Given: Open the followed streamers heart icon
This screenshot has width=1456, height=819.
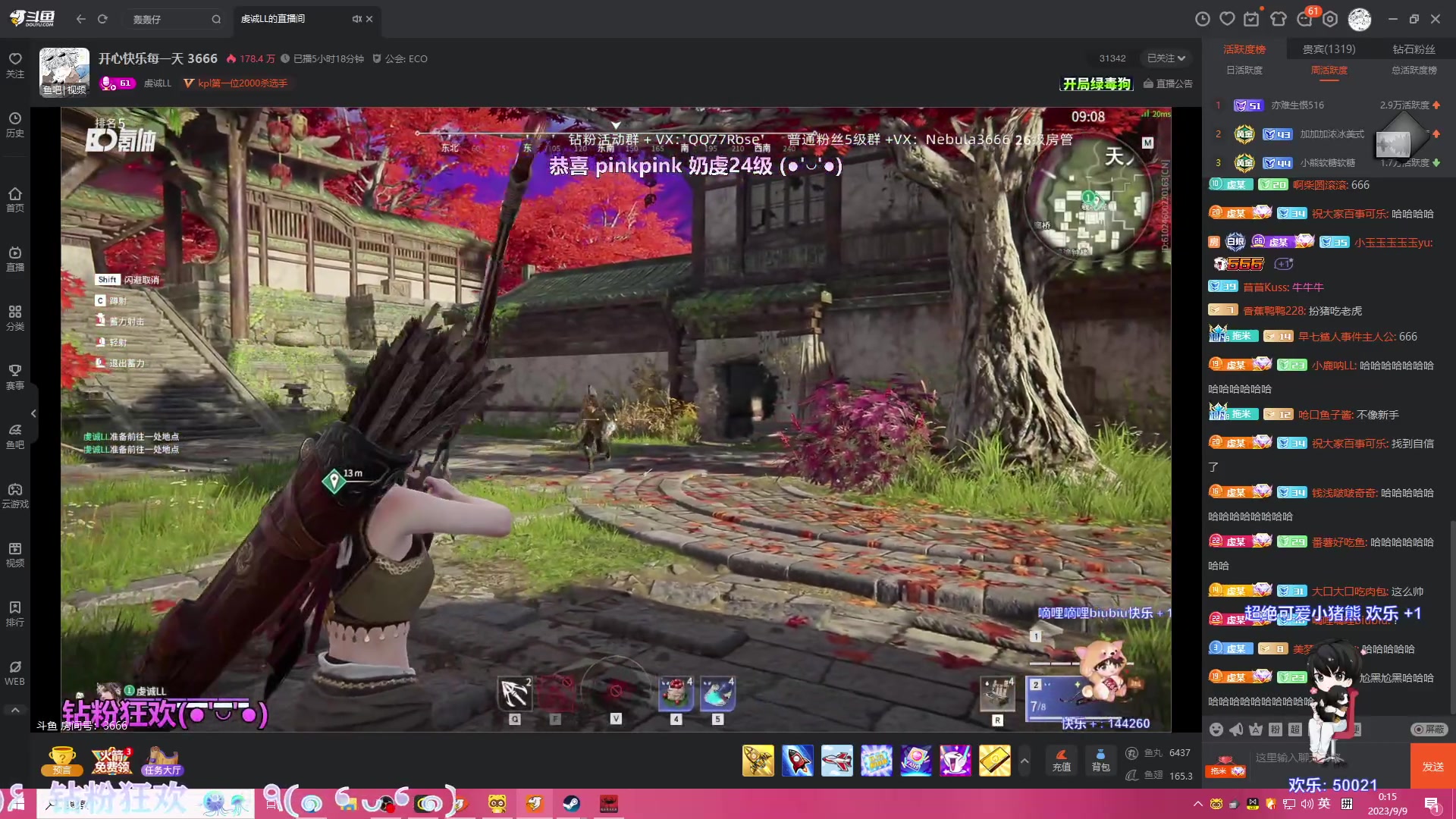Looking at the screenshot, I should coord(1227,19).
